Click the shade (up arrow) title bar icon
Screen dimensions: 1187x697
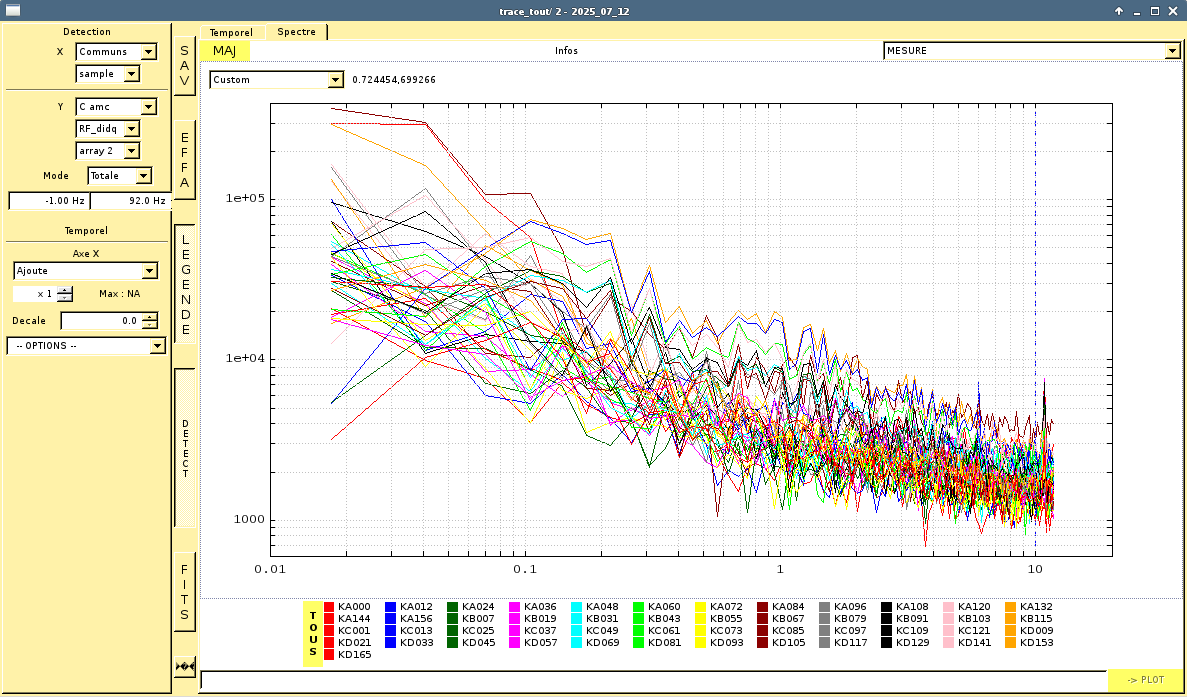tap(1119, 11)
